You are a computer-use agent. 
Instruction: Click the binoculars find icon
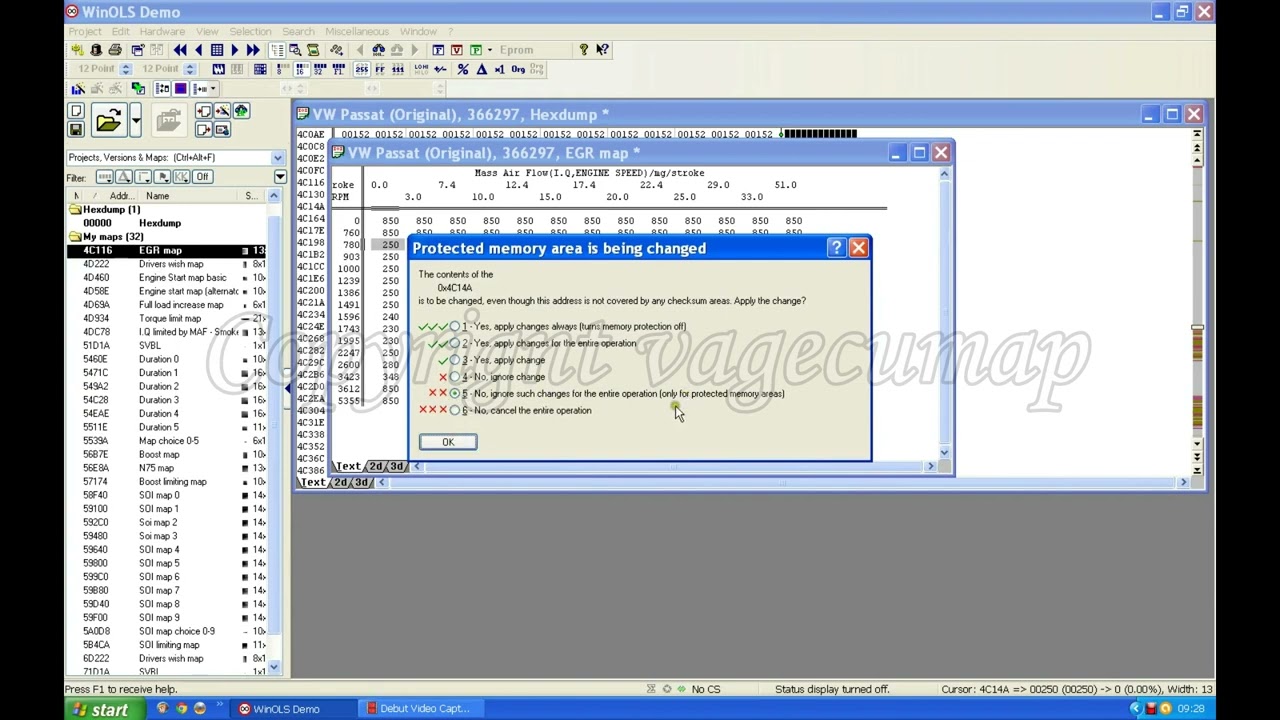379,50
